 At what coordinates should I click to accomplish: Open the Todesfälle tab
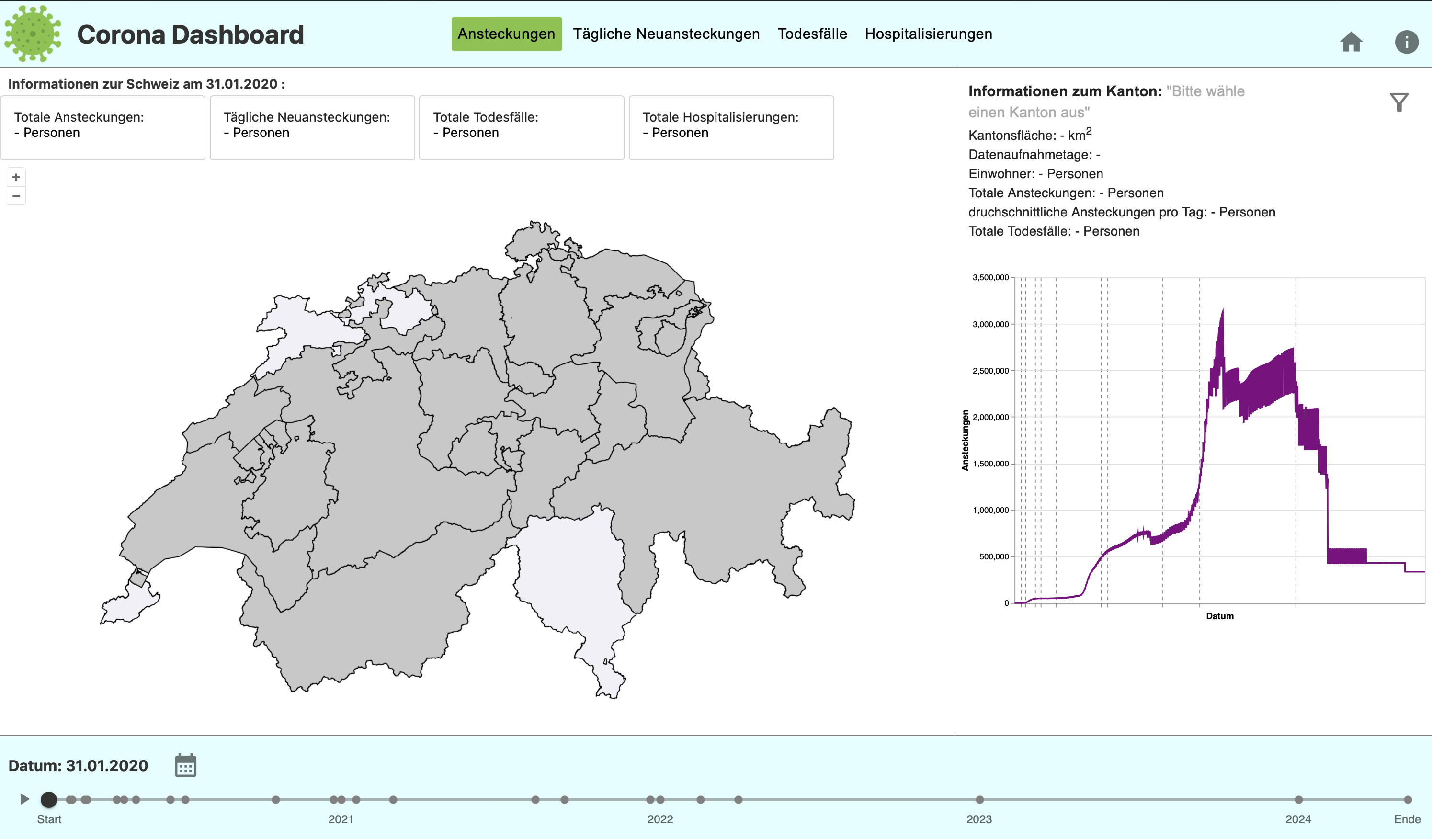click(812, 34)
